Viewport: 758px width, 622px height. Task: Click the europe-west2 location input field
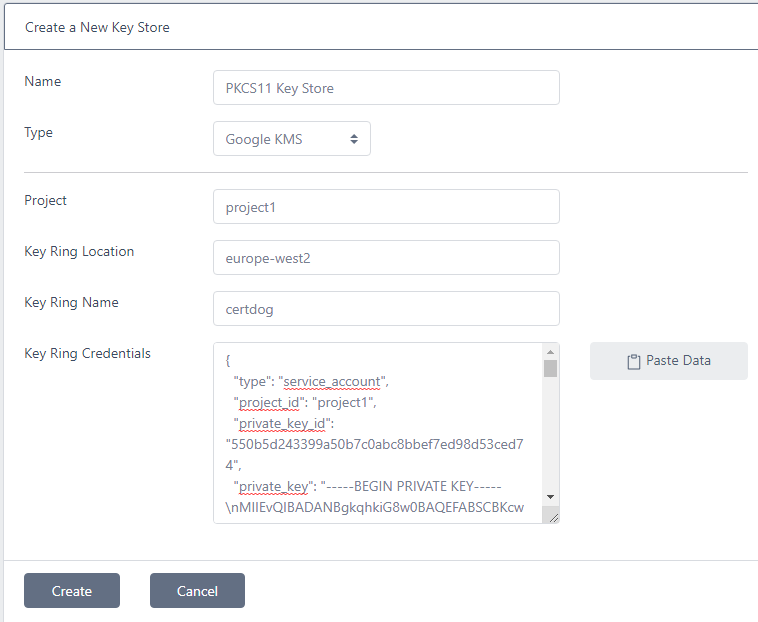coord(385,258)
